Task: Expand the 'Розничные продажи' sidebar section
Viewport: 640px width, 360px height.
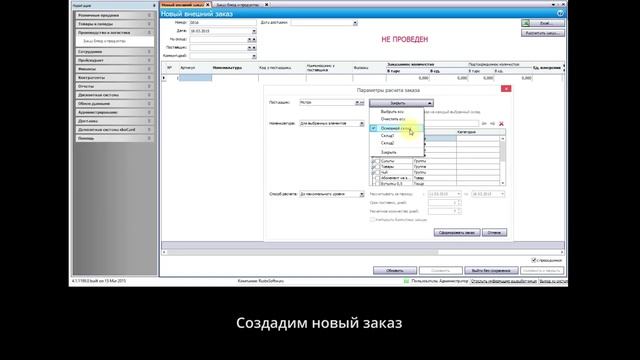Action: 114,15
